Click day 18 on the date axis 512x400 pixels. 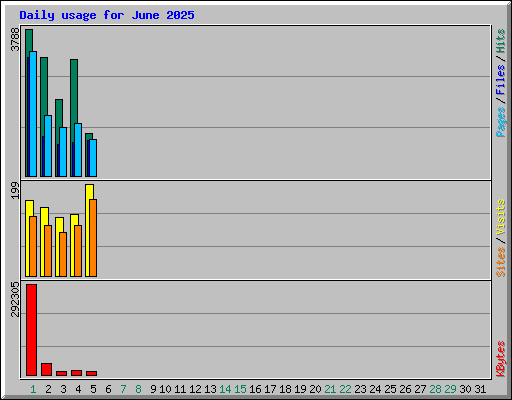[x=285, y=389]
